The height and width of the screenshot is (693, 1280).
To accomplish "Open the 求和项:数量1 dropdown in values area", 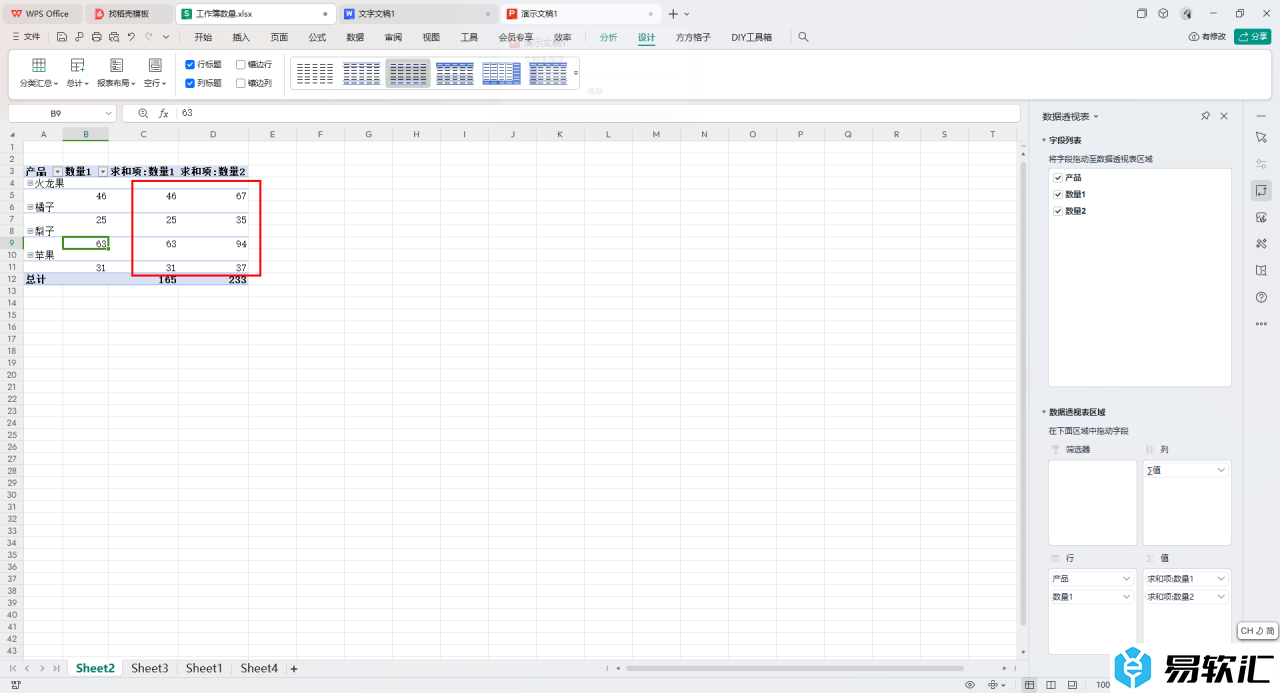I will (1222, 579).
